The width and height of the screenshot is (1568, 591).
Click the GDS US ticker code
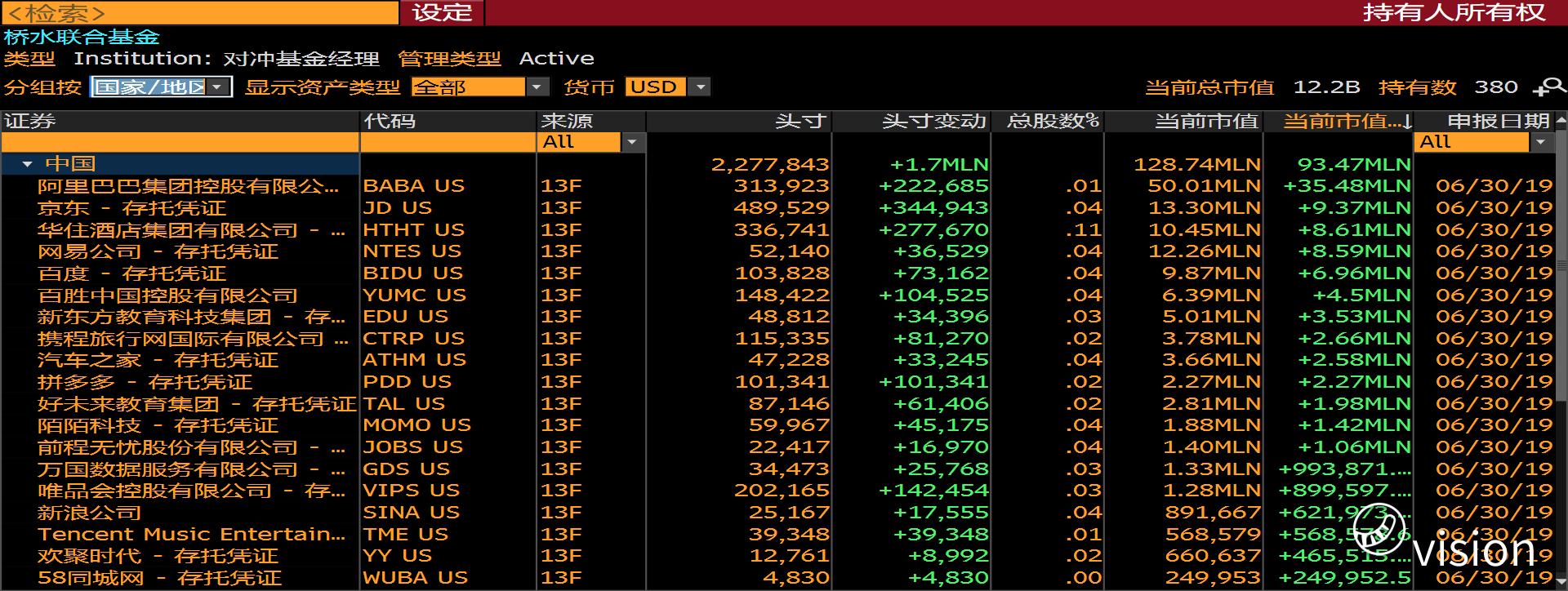pos(407,469)
